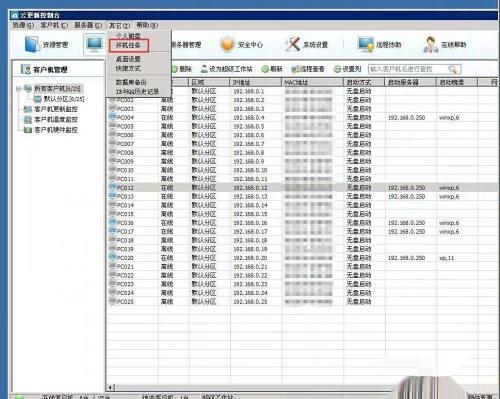Choose 桌面设置 from the dropdown menu
The width and height of the screenshot is (500, 399).
tap(128, 59)
